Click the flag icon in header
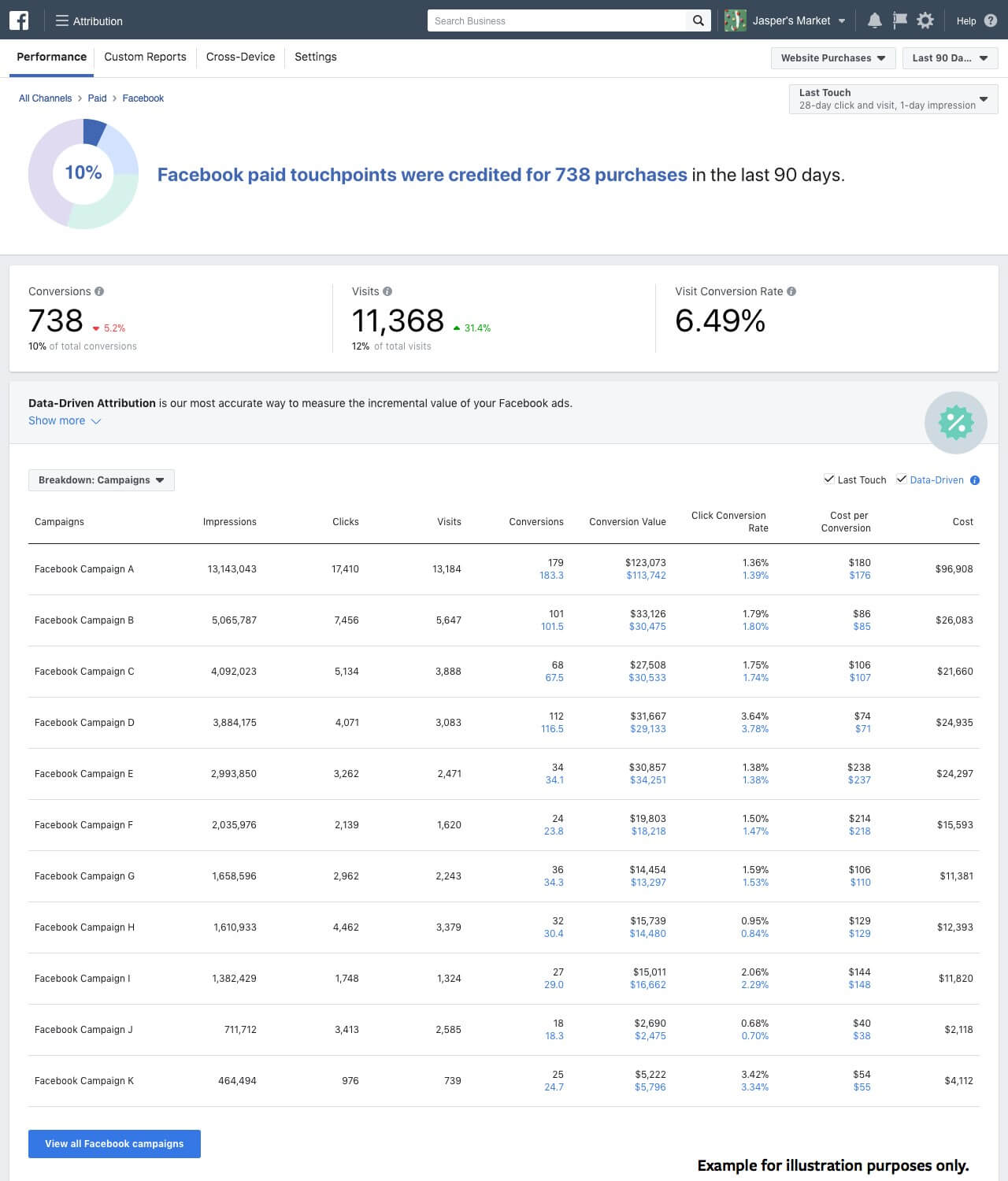The width and height of the screenshot is (1008, 1181). coord(899,21)
